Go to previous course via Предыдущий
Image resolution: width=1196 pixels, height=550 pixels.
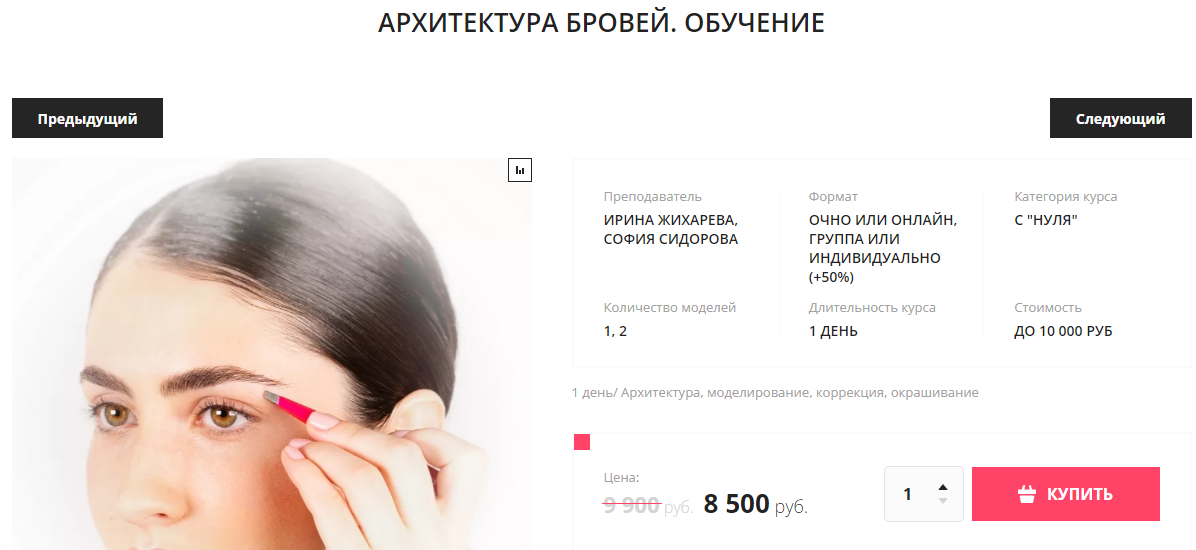pos(87,118)
